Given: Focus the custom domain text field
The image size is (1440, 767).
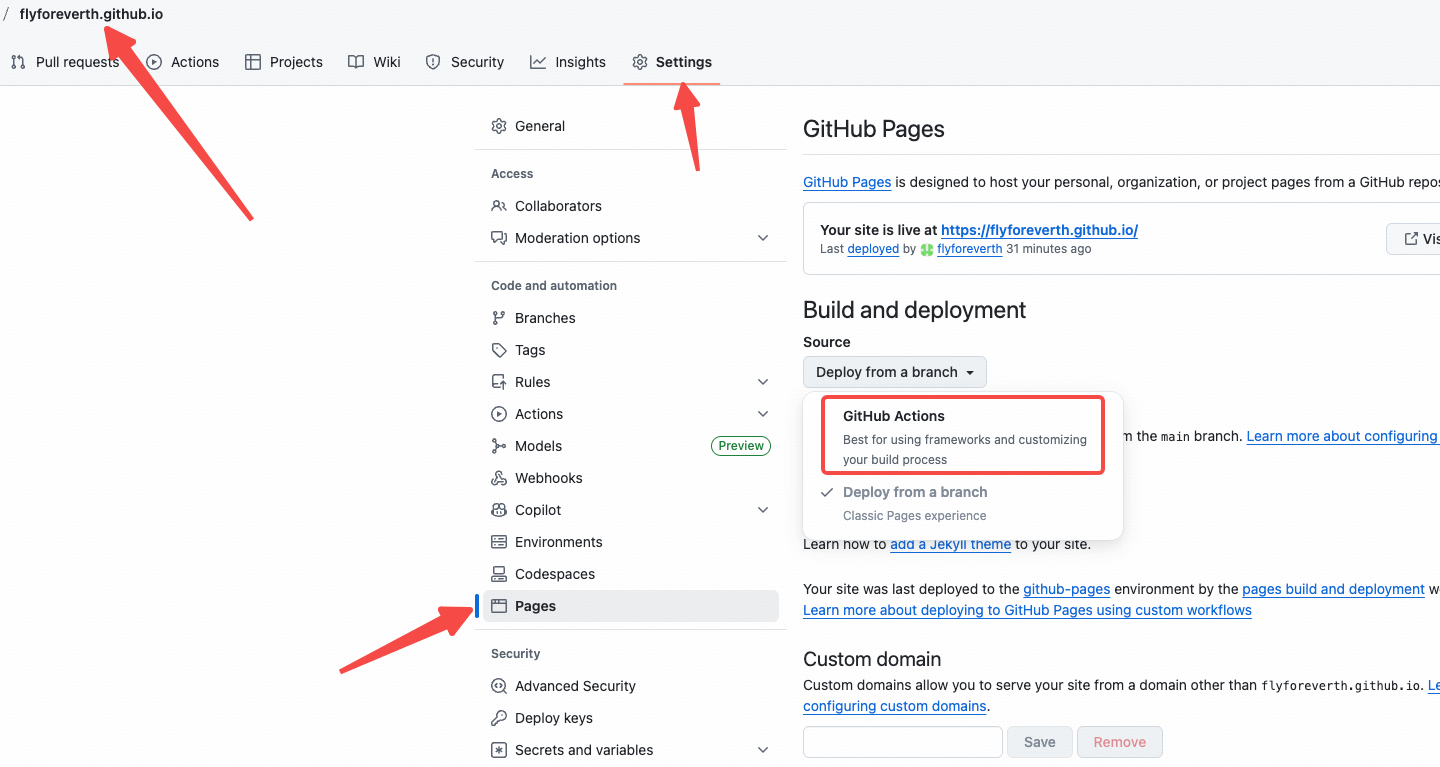Looking at the screenshot, I should click(903, 742).
